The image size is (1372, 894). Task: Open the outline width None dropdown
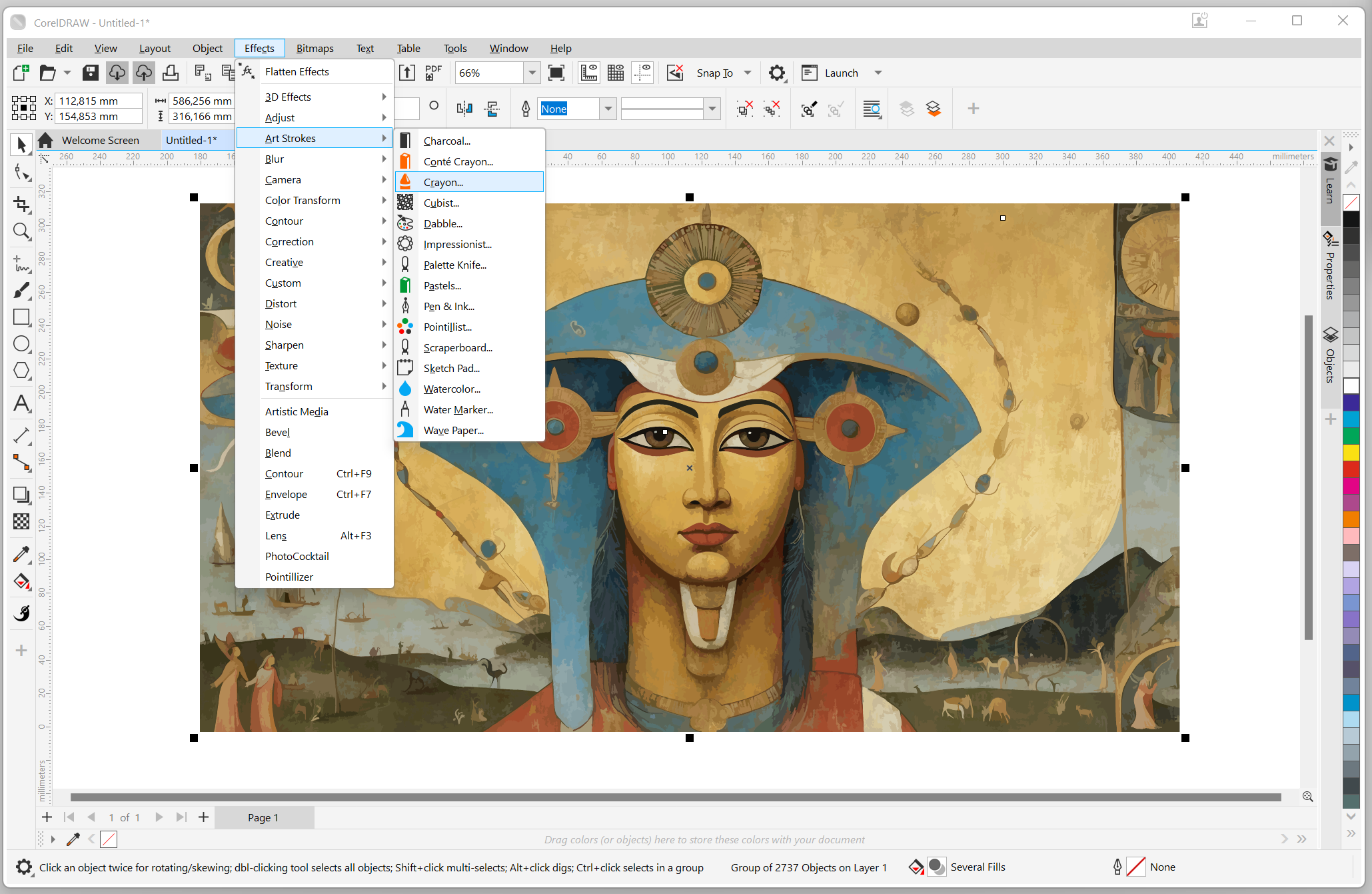click(608, 109)
